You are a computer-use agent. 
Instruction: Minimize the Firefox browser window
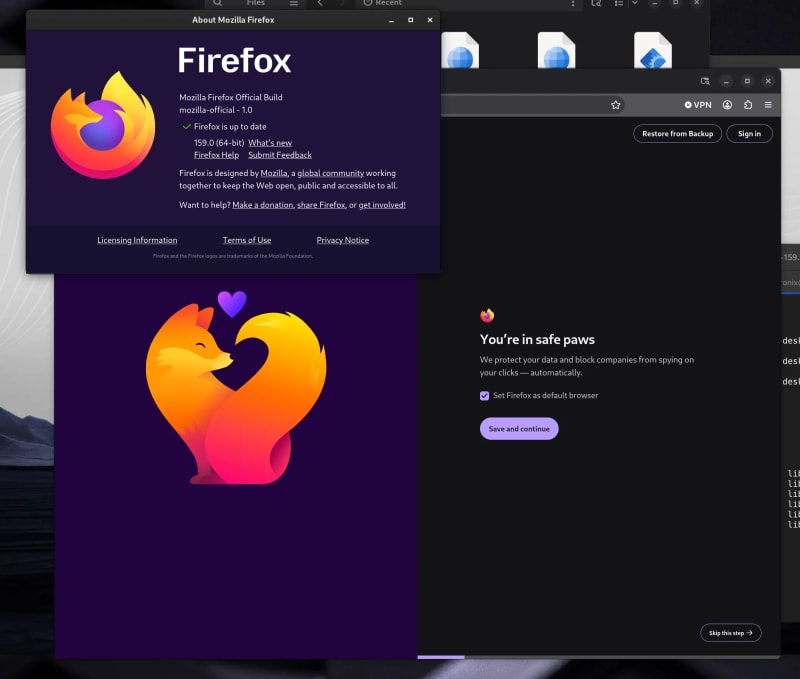tap(726, 81)
